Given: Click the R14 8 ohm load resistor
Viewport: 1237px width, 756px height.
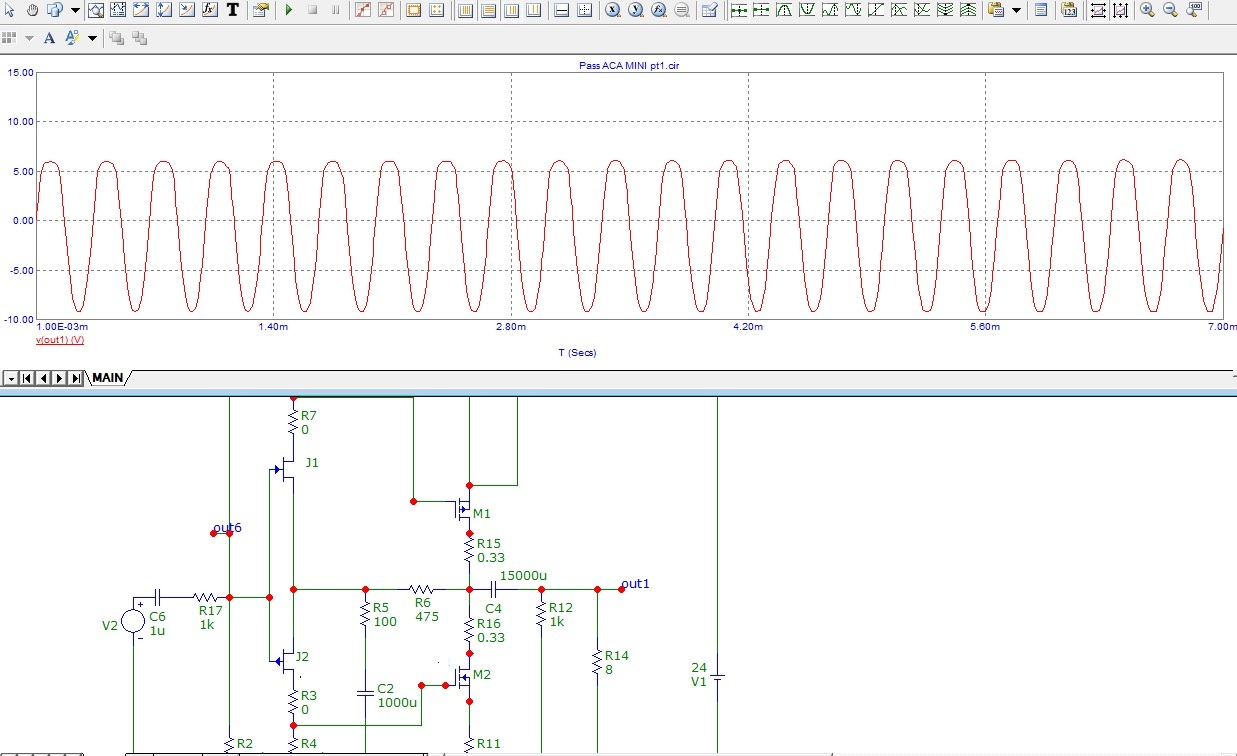Looking at the screenshot, I should 597,661.
